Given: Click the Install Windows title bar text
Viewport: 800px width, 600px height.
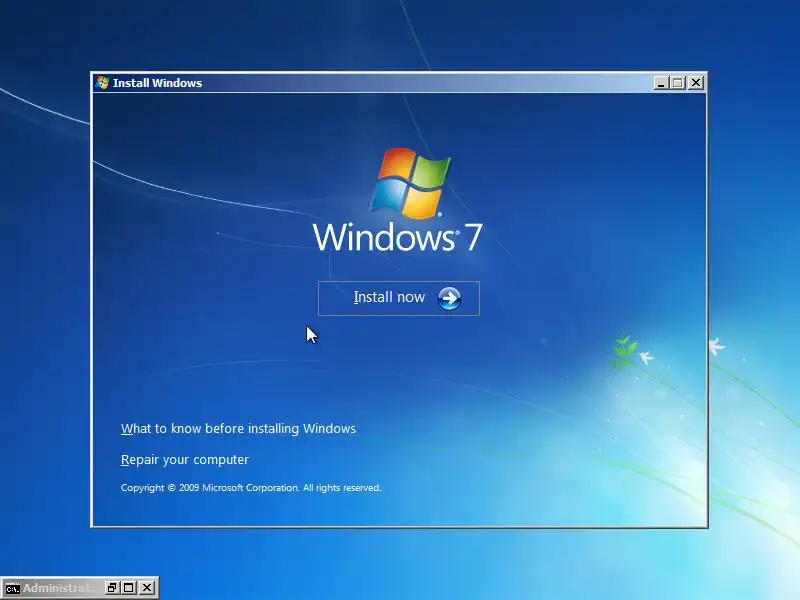Looking at the screenshot, I should pos(157,83).
